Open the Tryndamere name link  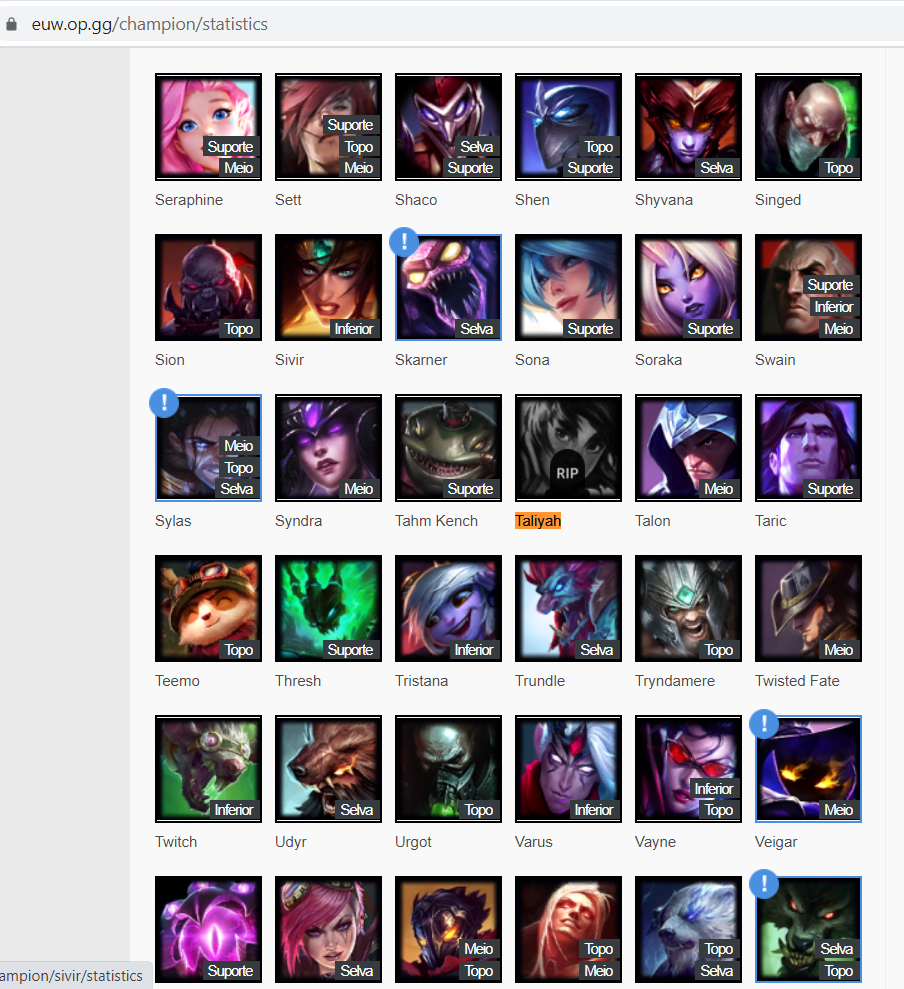[675, 681]
